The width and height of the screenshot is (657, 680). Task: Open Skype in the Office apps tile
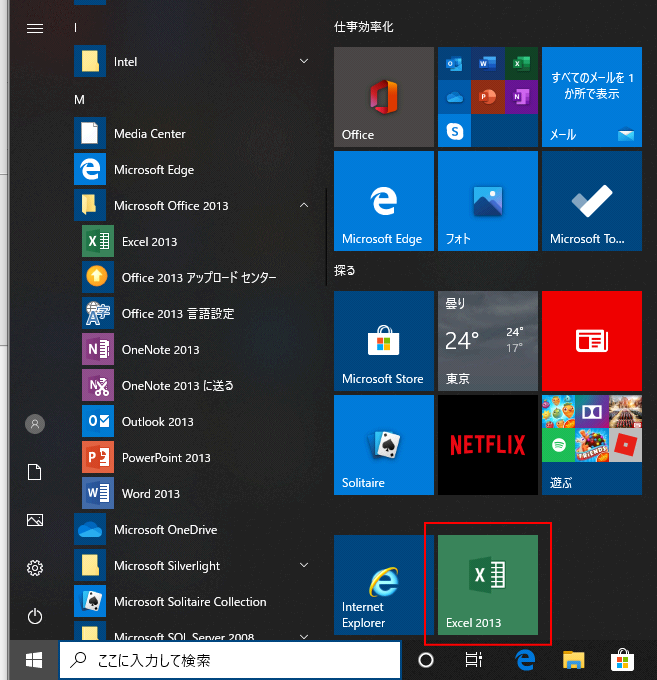tap(454, 130)
